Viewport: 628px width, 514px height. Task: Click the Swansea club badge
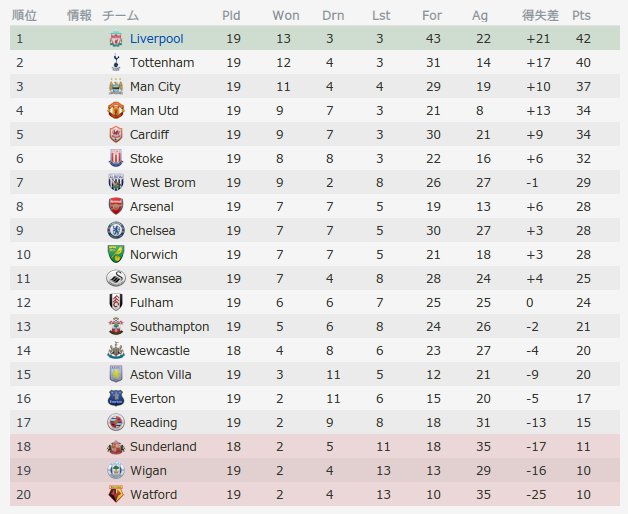coord(116,278)
